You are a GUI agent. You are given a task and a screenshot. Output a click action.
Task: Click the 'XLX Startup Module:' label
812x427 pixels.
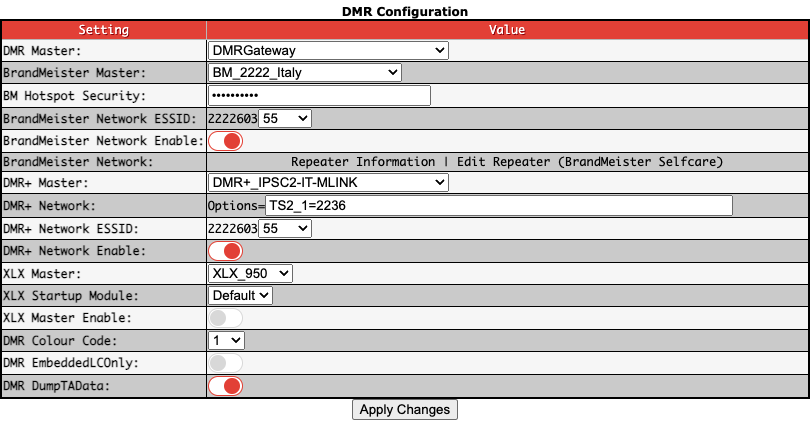click(x=71, y=296)
